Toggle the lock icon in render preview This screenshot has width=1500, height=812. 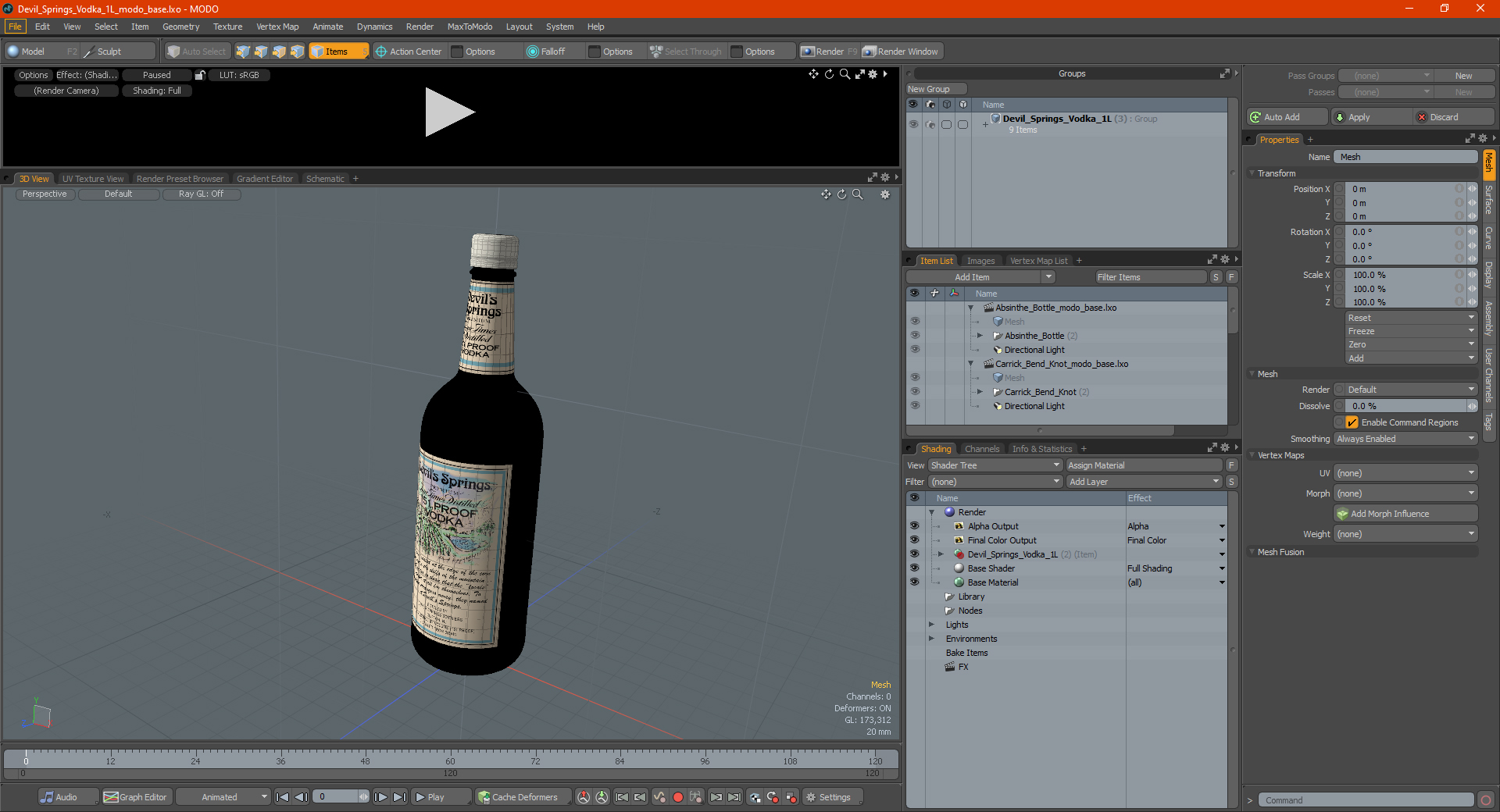click(200, 75)
